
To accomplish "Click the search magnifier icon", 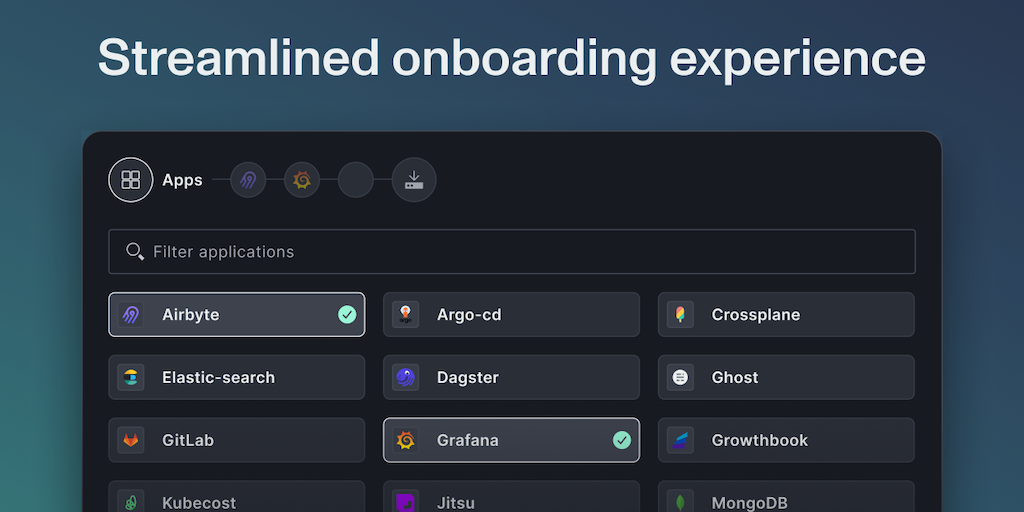I will pyautogui.click(x=135, y=251).
